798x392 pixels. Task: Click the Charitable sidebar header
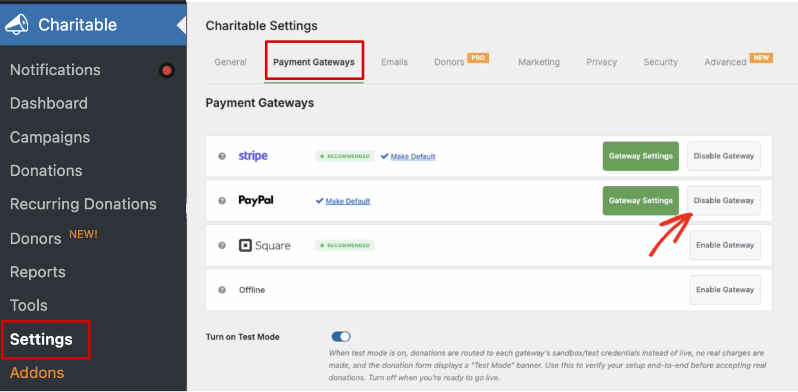pos(93,25)
